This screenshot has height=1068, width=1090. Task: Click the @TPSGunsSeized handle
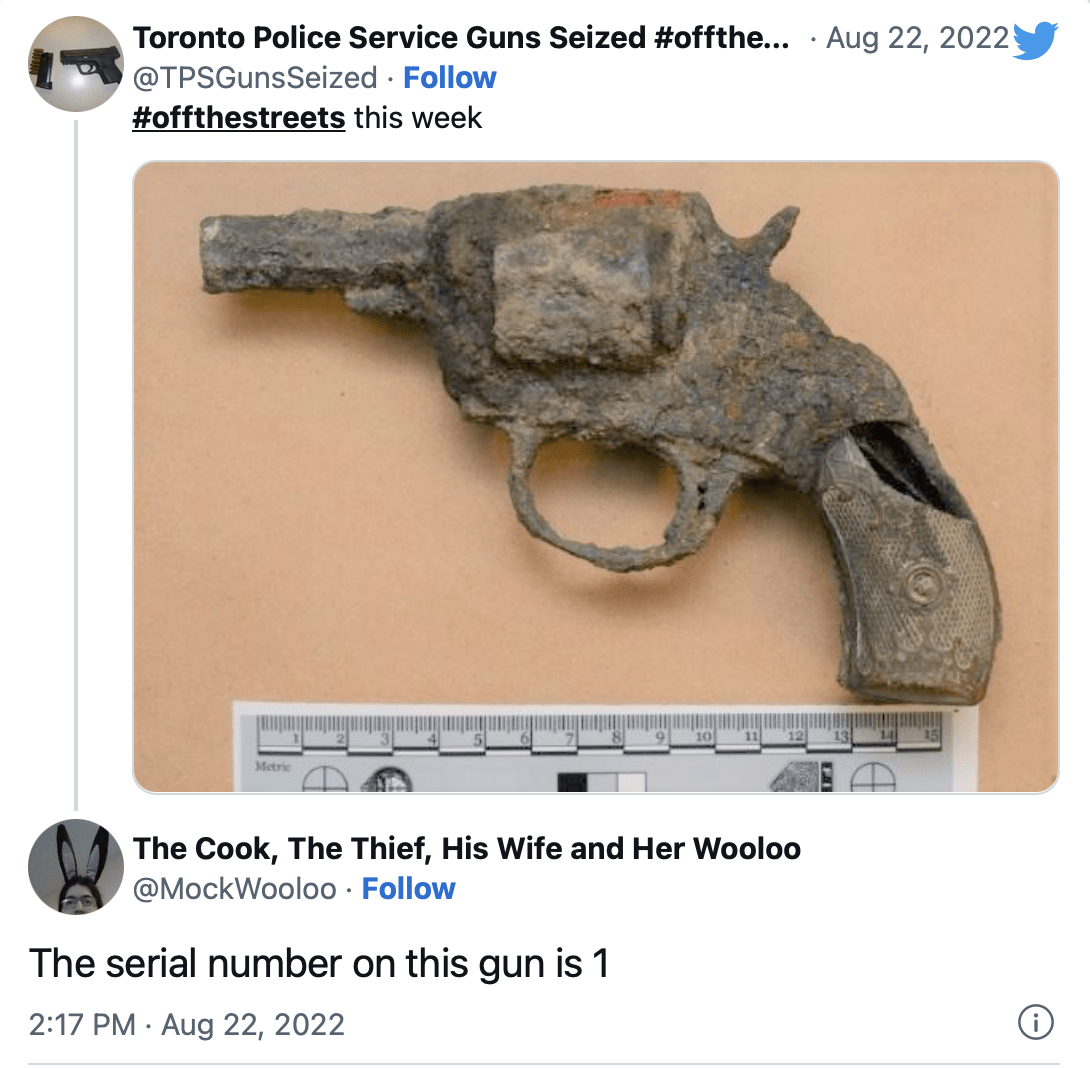click(x=254, y=78)
